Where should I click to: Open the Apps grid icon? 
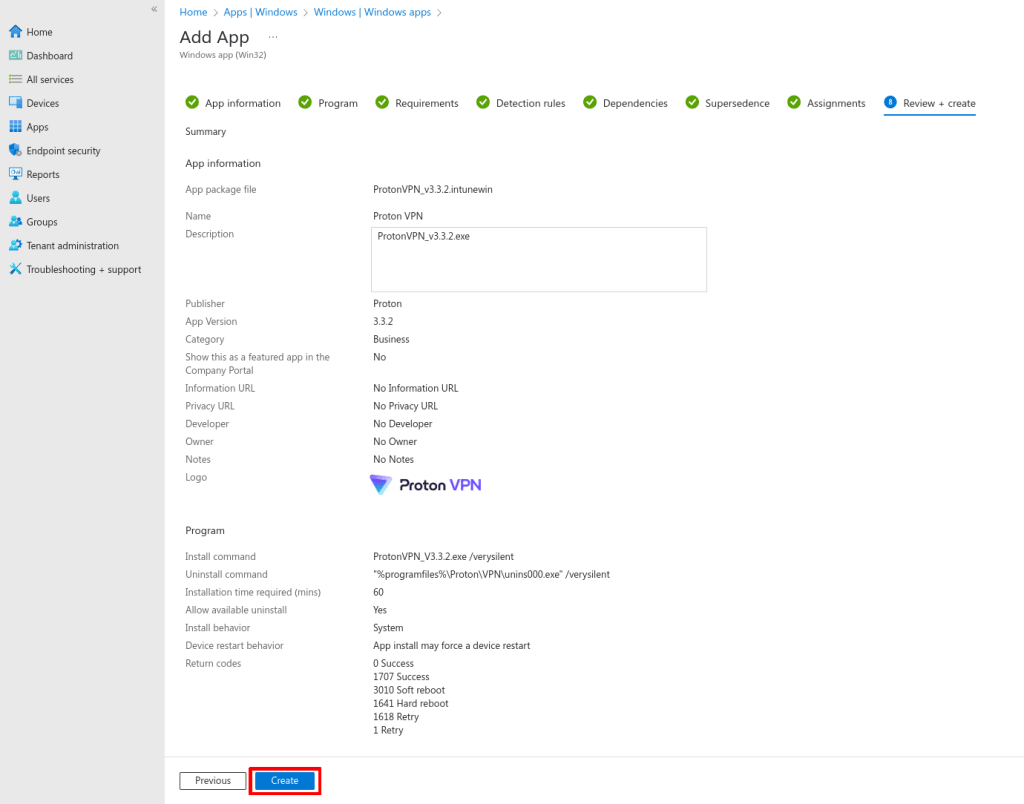[x=16, y=126]
